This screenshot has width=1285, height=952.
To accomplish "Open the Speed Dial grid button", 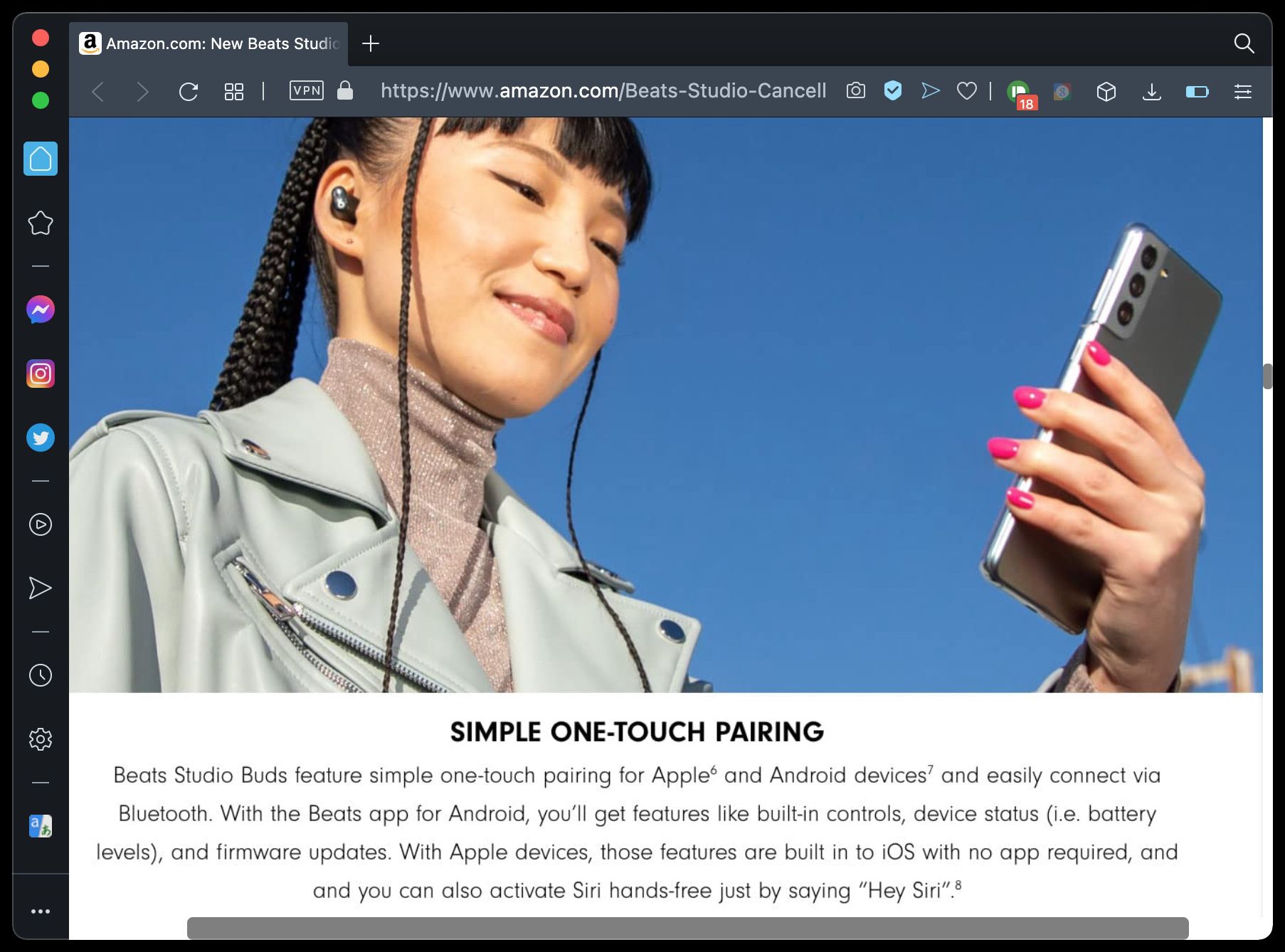I will pyautogui.click(x=234, y=92).
